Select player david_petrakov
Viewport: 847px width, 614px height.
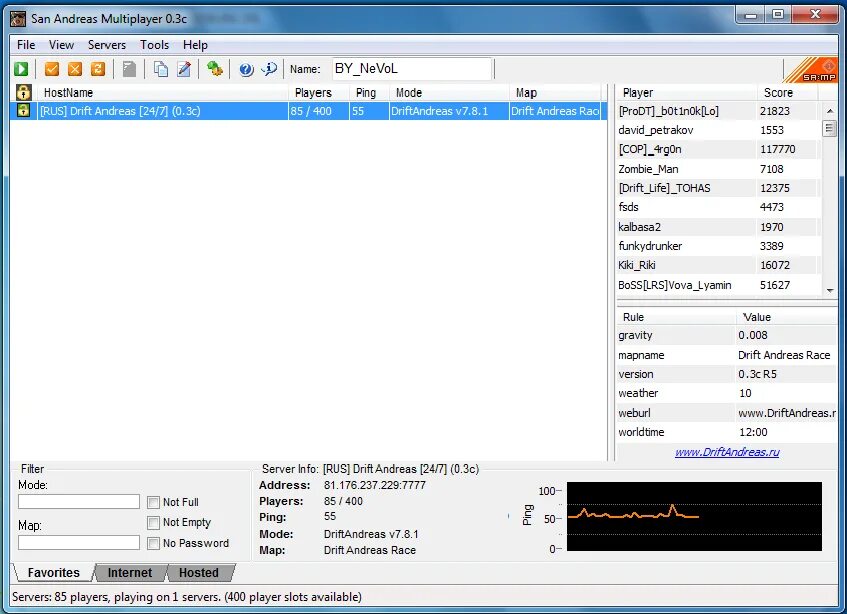718,130
